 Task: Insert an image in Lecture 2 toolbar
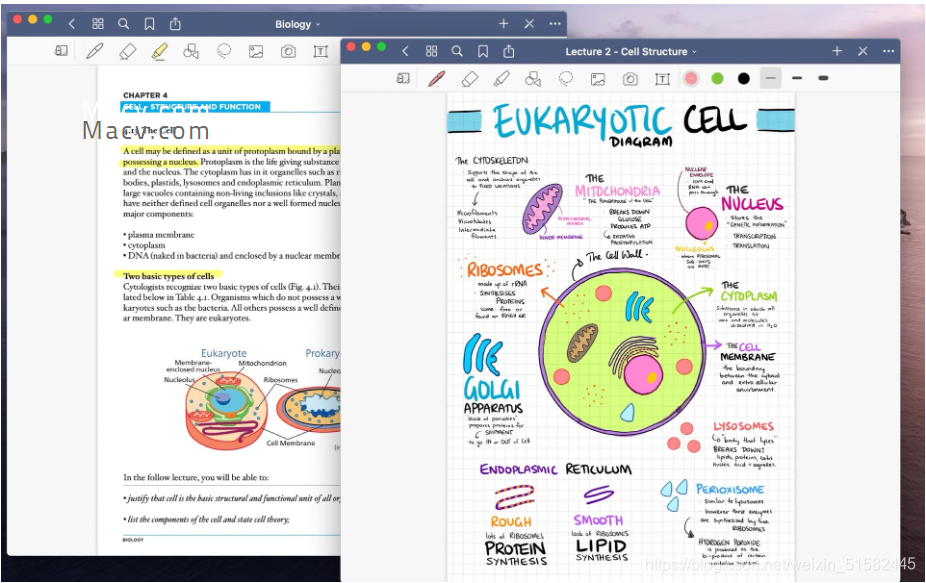(598, 79)
